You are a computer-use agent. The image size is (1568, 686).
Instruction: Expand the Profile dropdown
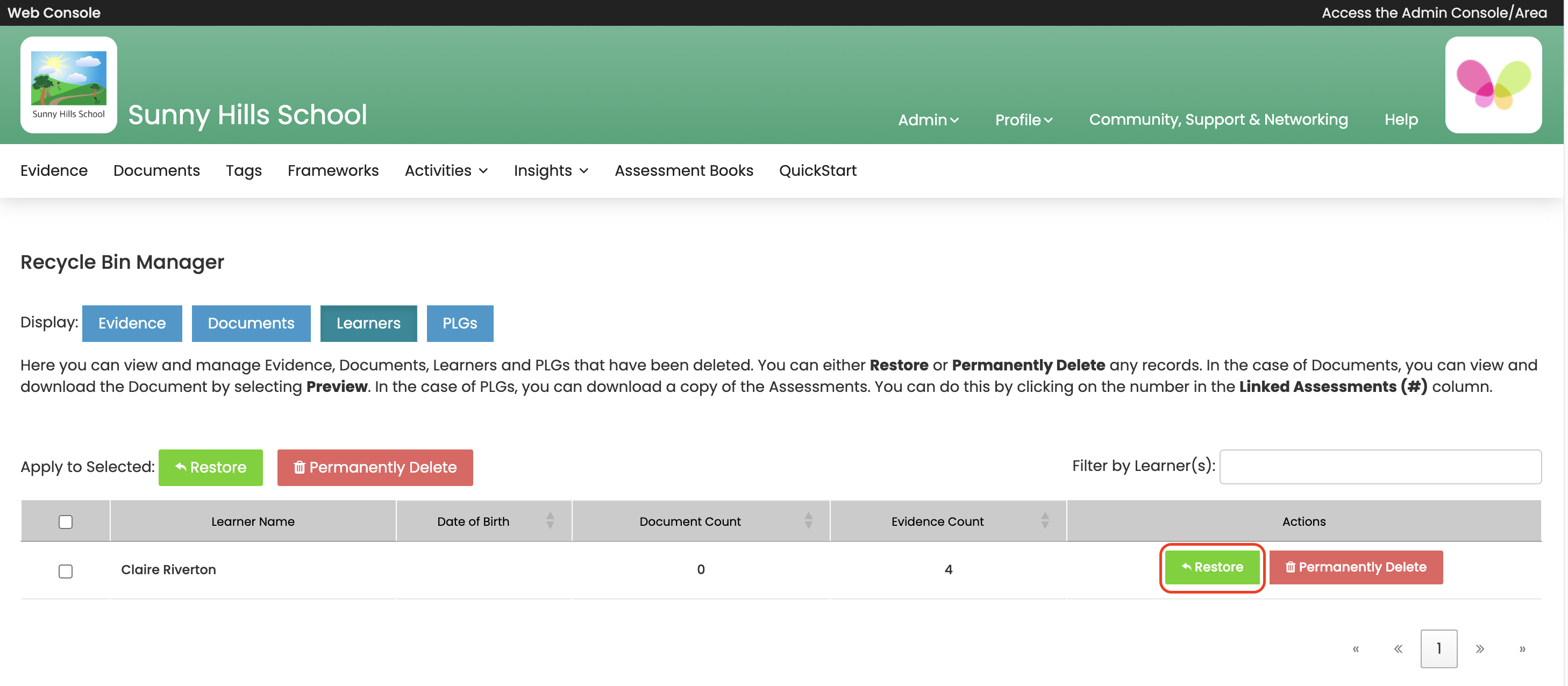click(x=1023, y=120)
